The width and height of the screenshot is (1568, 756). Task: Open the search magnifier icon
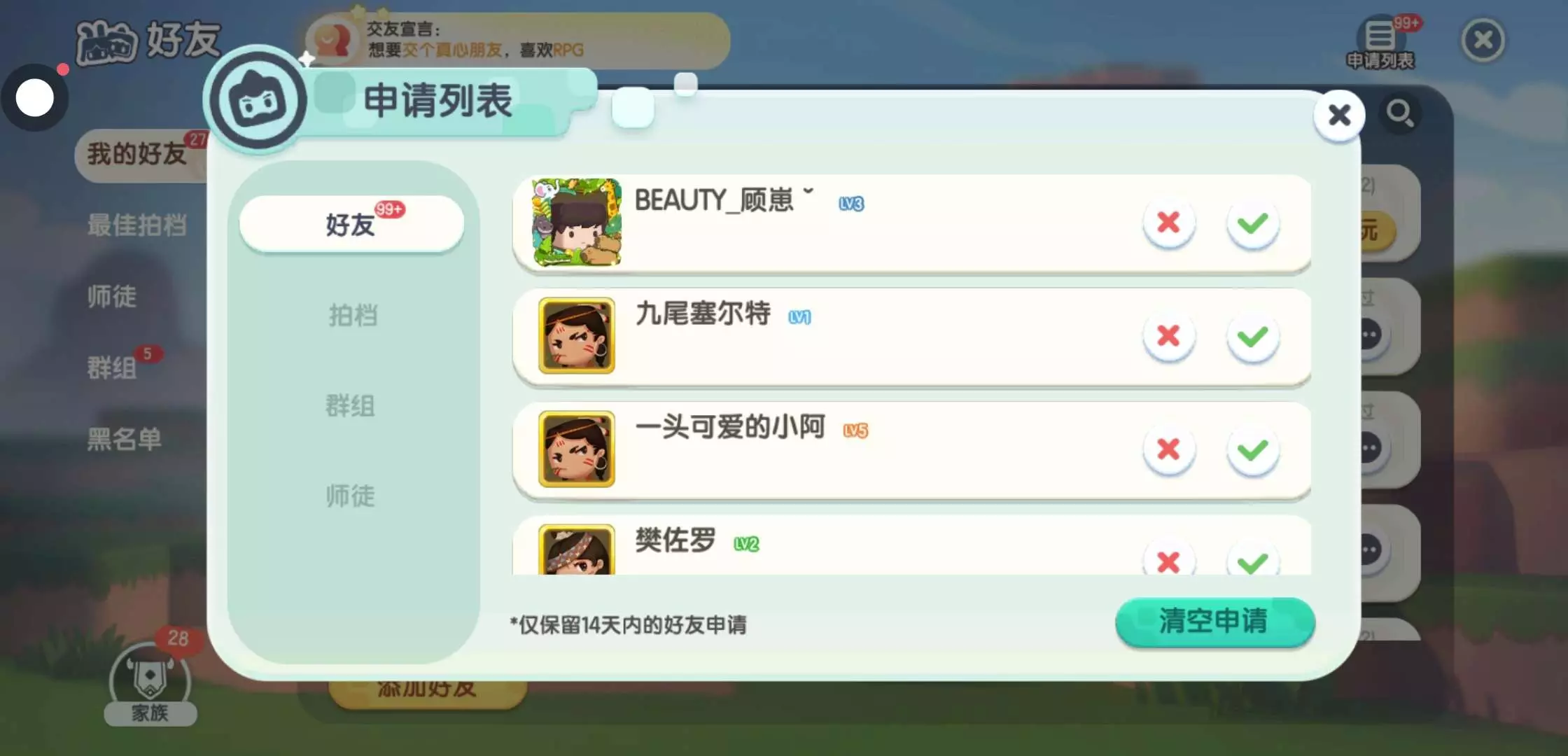[x=1401, y=113]
